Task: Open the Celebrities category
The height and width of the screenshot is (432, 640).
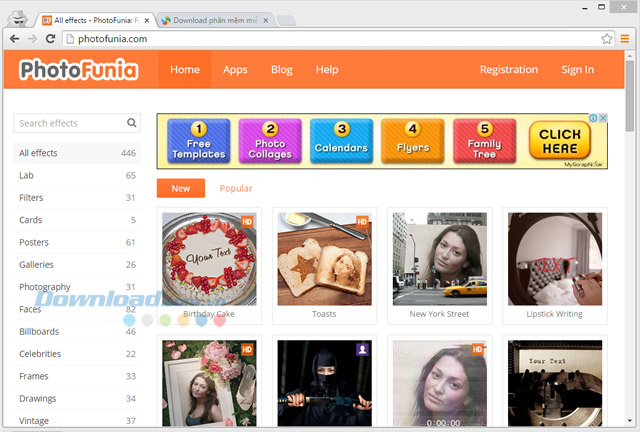Action: pyautogui.click(x=77, y=354)
